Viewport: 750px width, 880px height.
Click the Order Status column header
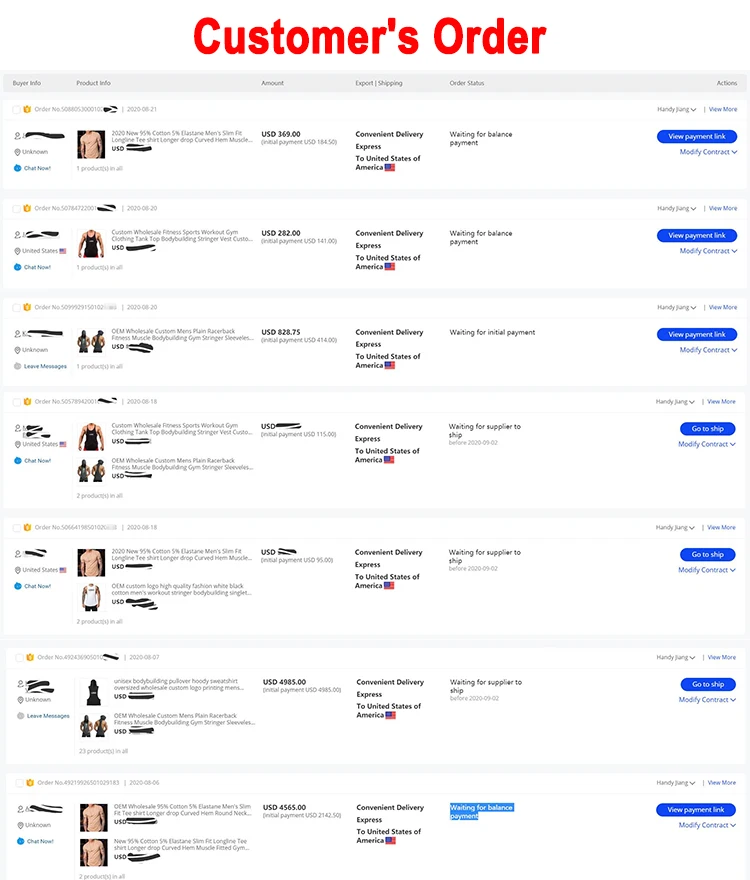(x=467, y=83)
